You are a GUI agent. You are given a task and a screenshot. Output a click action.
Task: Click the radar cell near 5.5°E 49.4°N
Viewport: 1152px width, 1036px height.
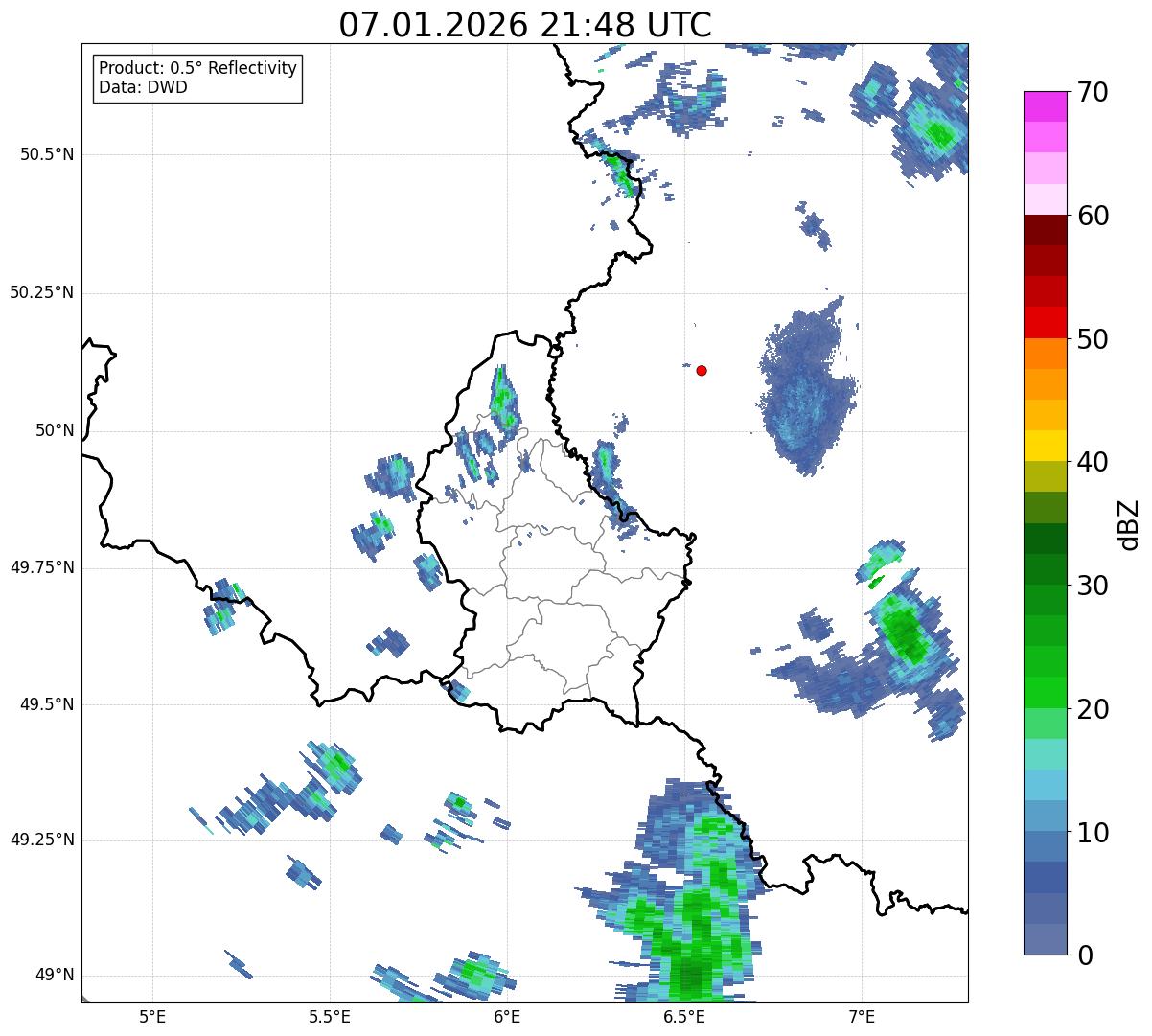[x=335, y=765]
